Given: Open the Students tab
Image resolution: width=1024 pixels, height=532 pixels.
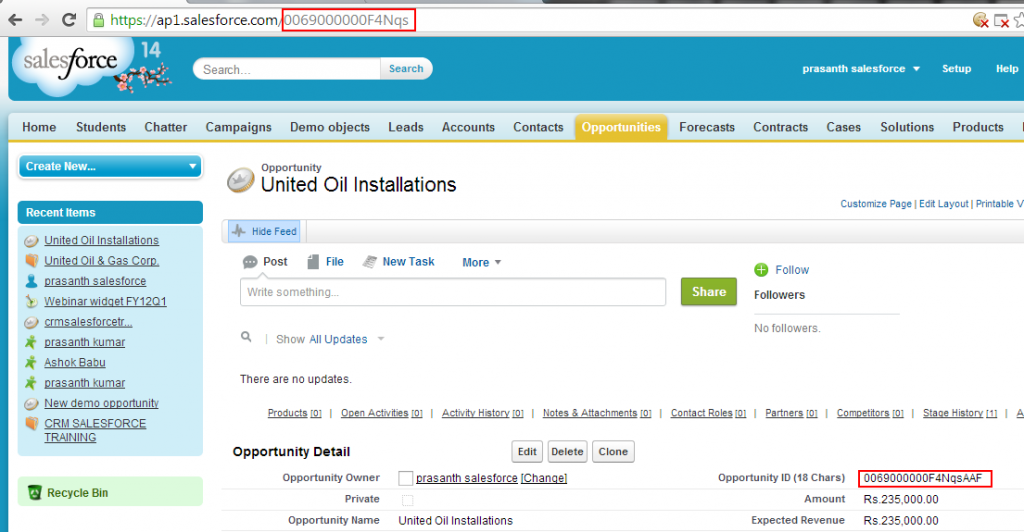Looking at the screenshot, I should [x=101, y=127].
